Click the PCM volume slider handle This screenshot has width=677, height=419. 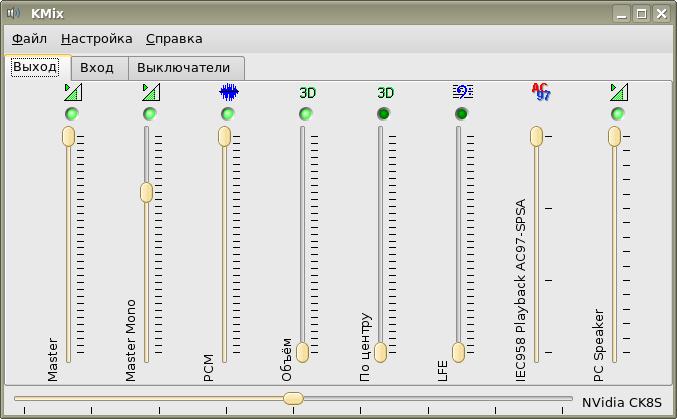[224, 137]
